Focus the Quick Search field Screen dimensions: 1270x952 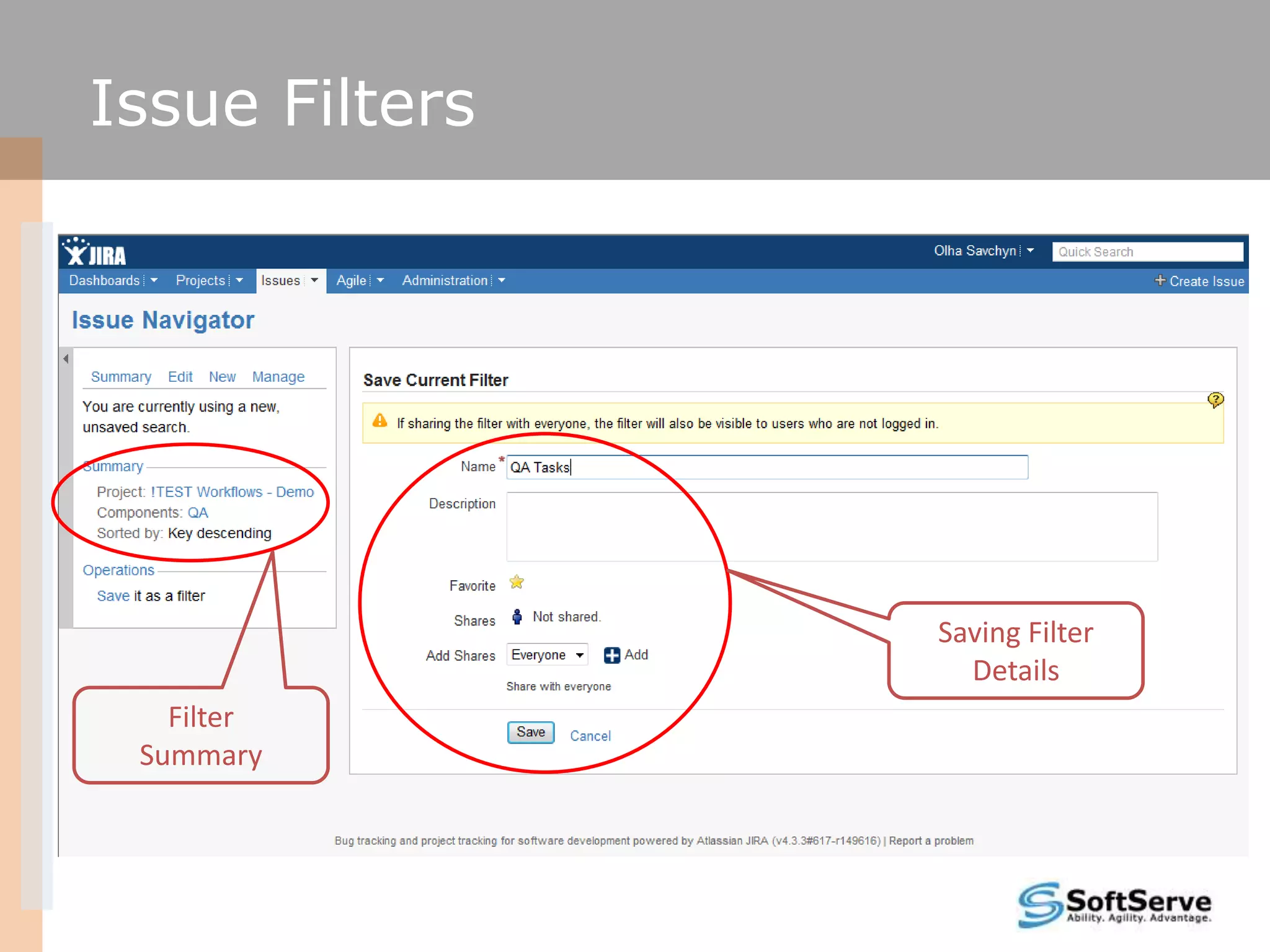pos(1147,252)
